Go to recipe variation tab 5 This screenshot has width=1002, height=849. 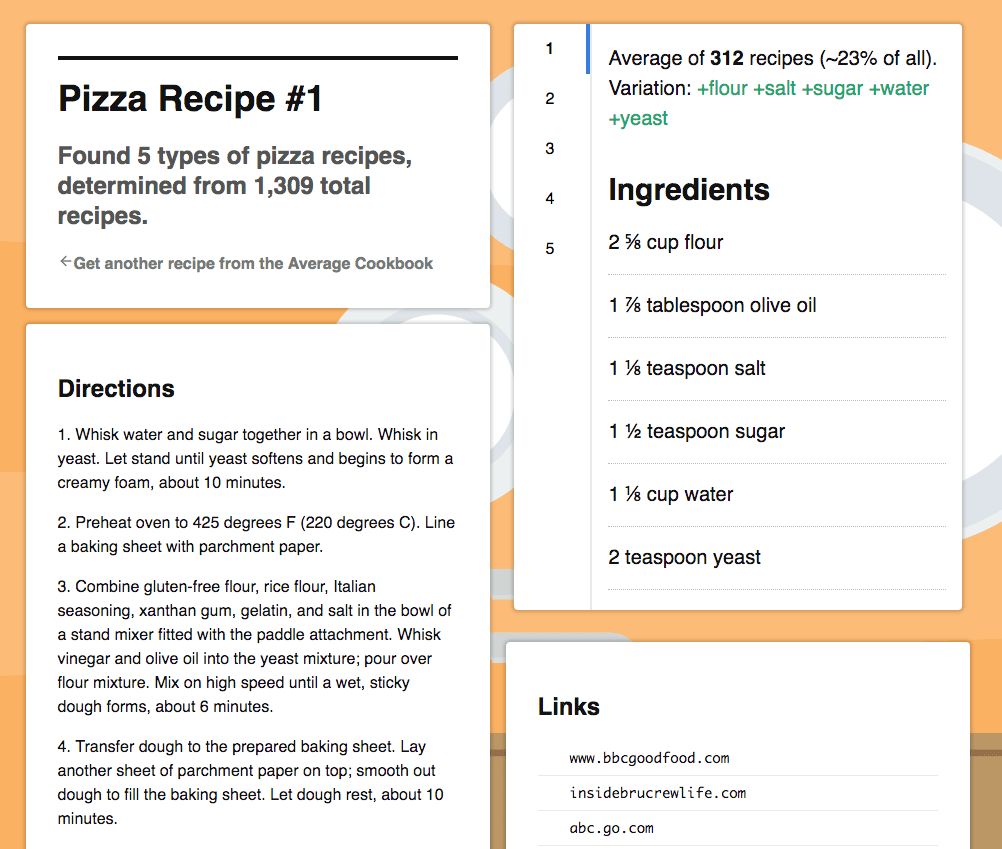tap(550, 249)
